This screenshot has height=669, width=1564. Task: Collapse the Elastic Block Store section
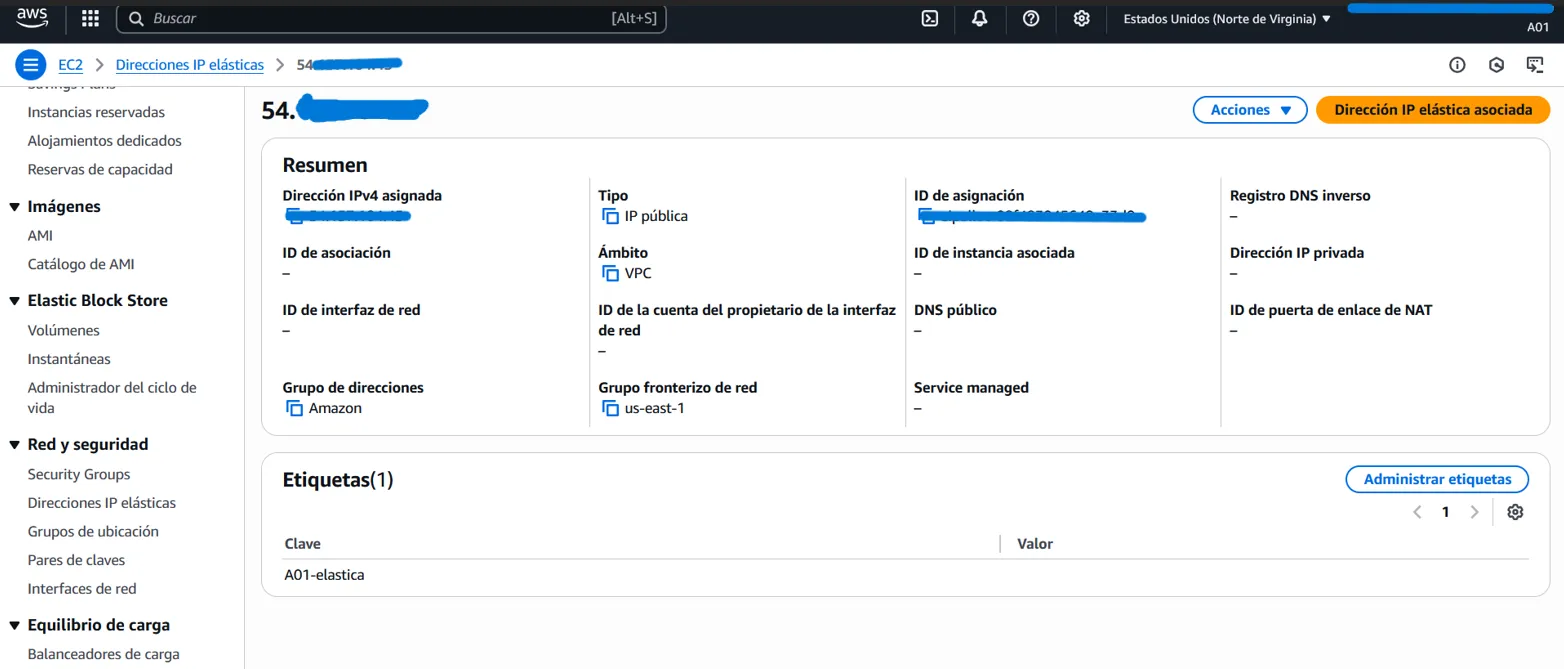coord(15,301)
